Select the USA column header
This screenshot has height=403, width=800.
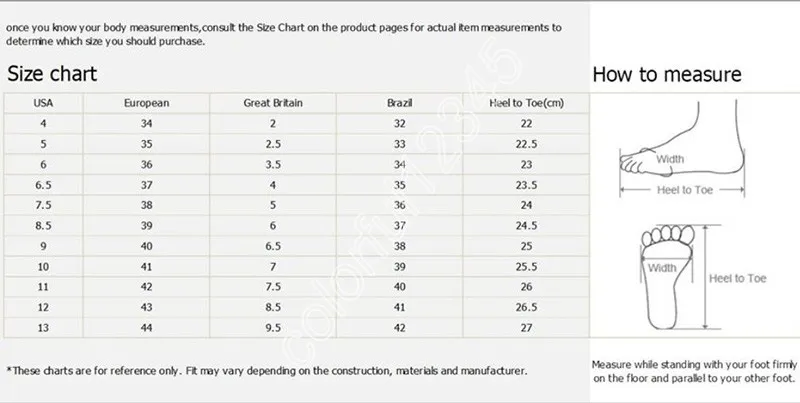click(43, 103)
